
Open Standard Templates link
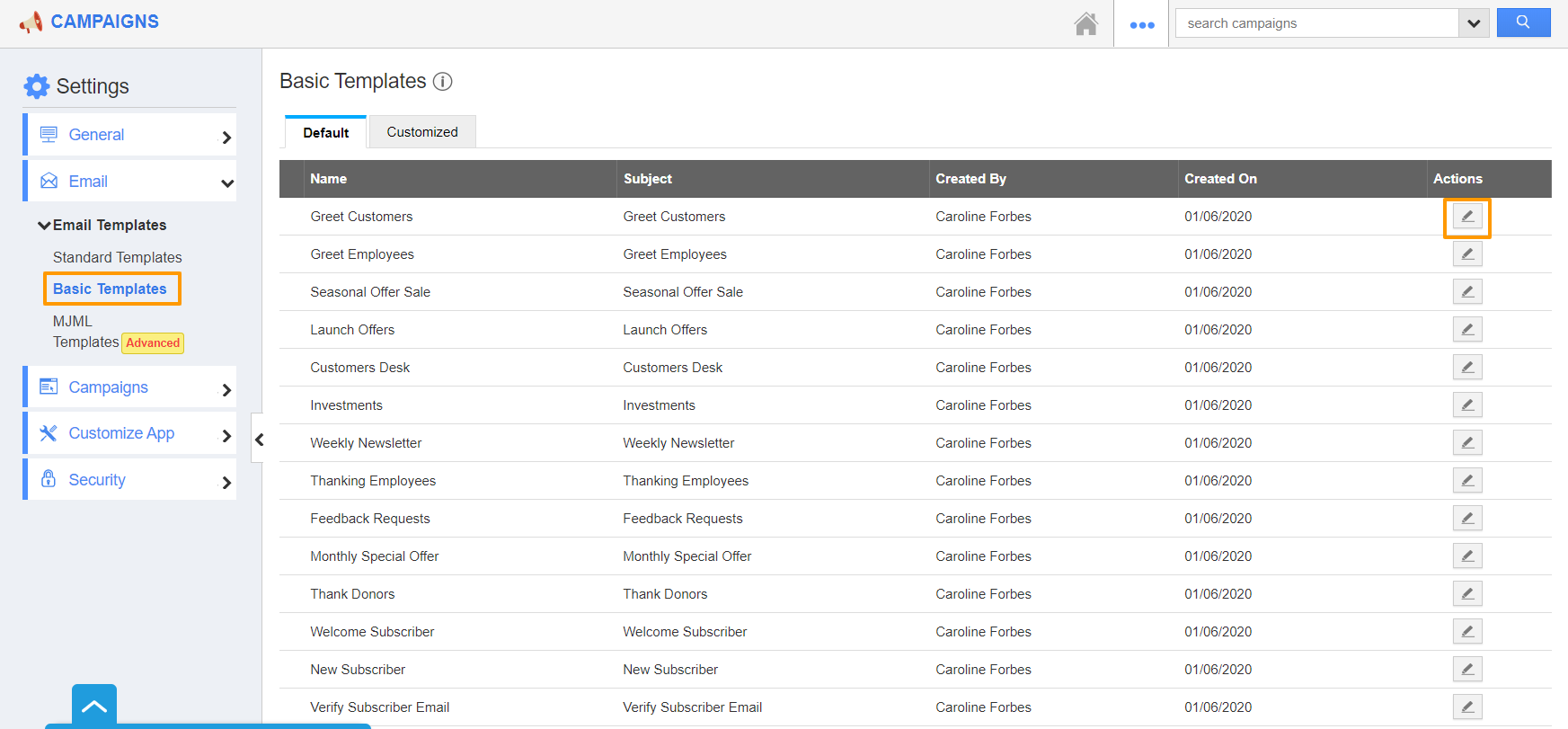[117, 258]
